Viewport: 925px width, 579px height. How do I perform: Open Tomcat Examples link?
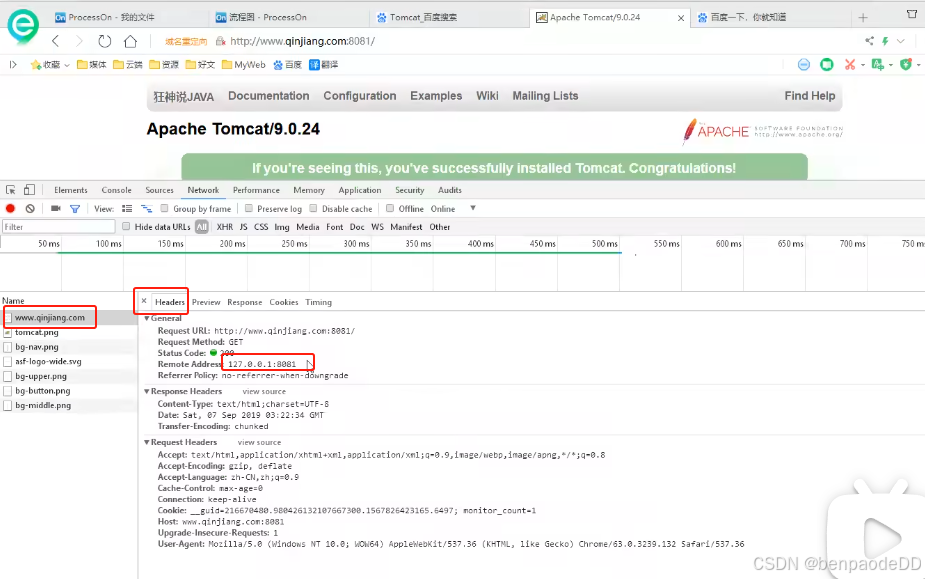[x=436, y=96]
